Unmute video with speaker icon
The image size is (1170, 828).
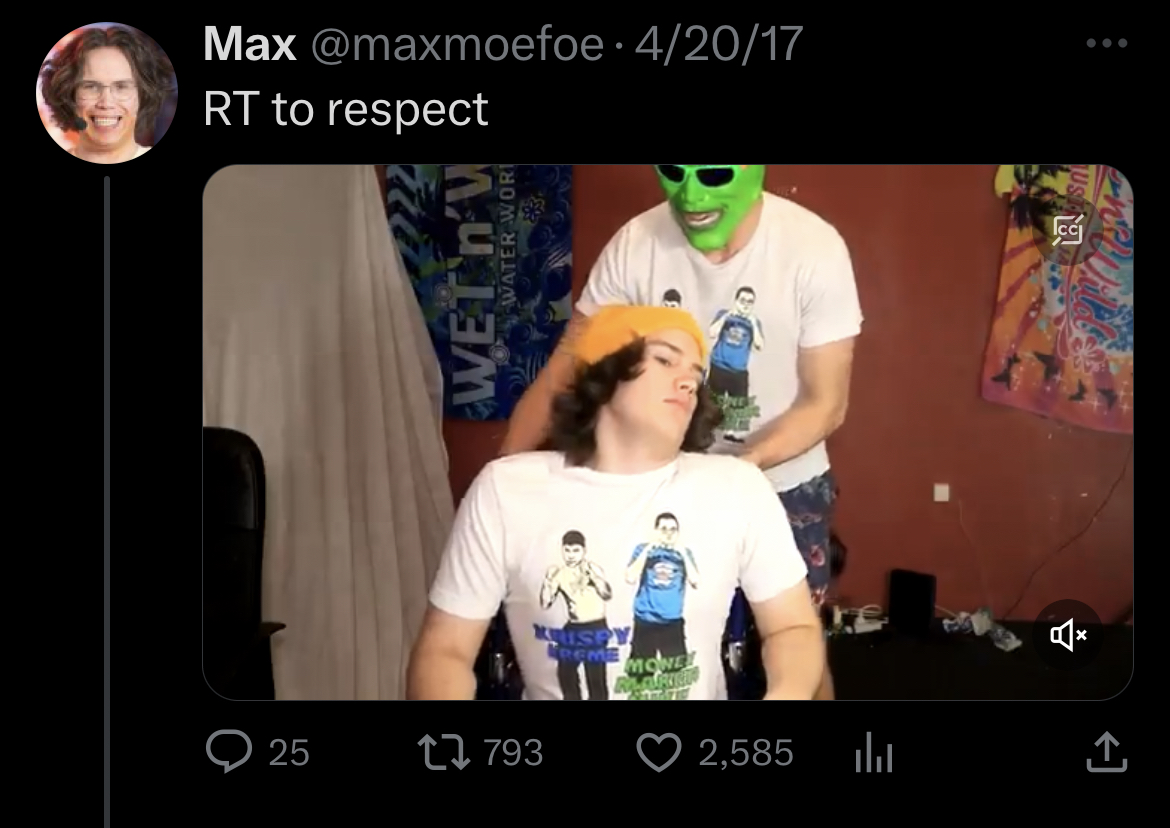(1068, 635)
